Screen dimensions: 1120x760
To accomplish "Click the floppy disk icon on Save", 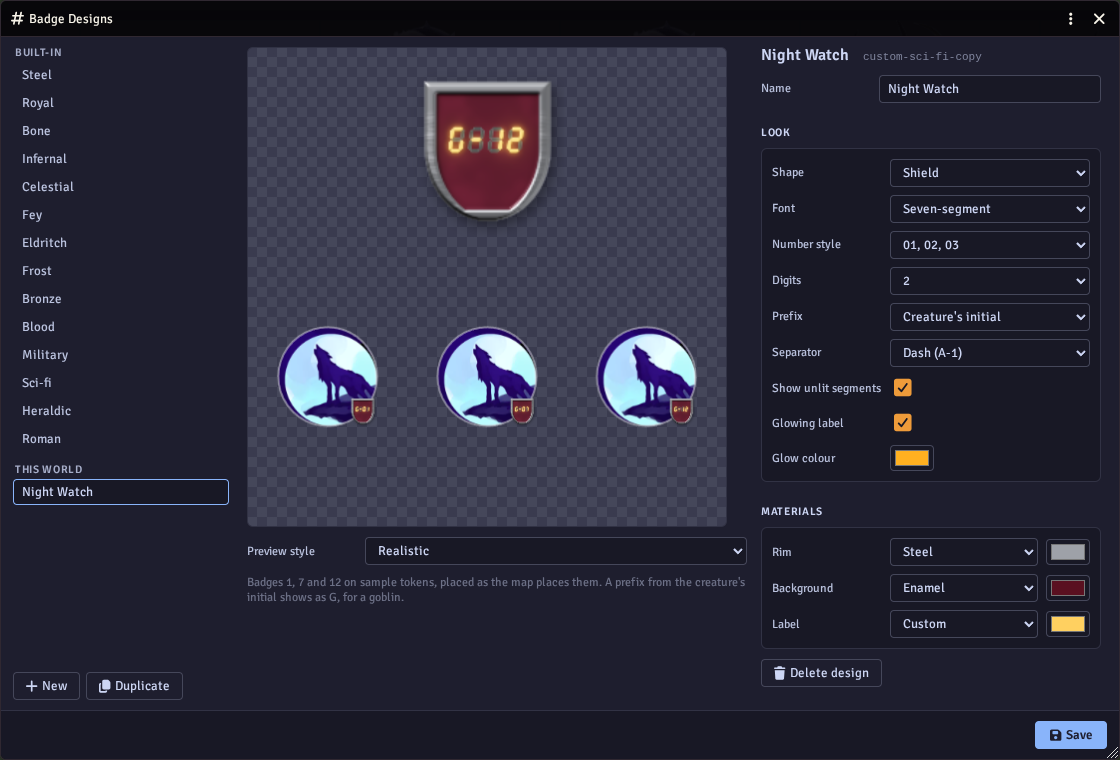I will 1055,735.
